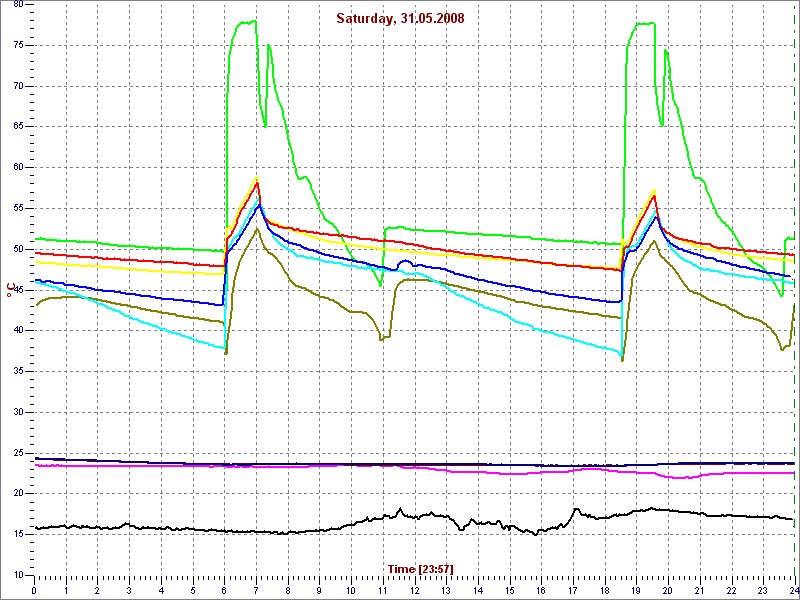Click hour '4' on the time axis

pos(161,591)
